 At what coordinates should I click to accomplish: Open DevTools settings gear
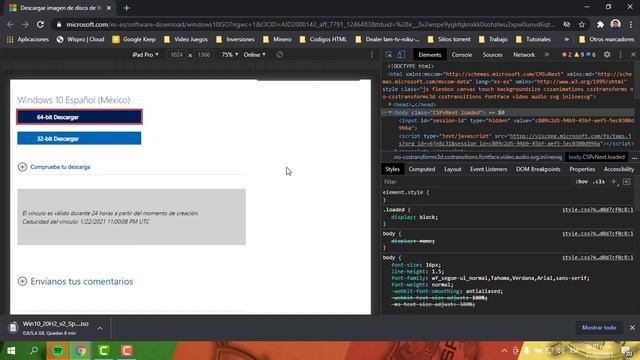[607, 55]
